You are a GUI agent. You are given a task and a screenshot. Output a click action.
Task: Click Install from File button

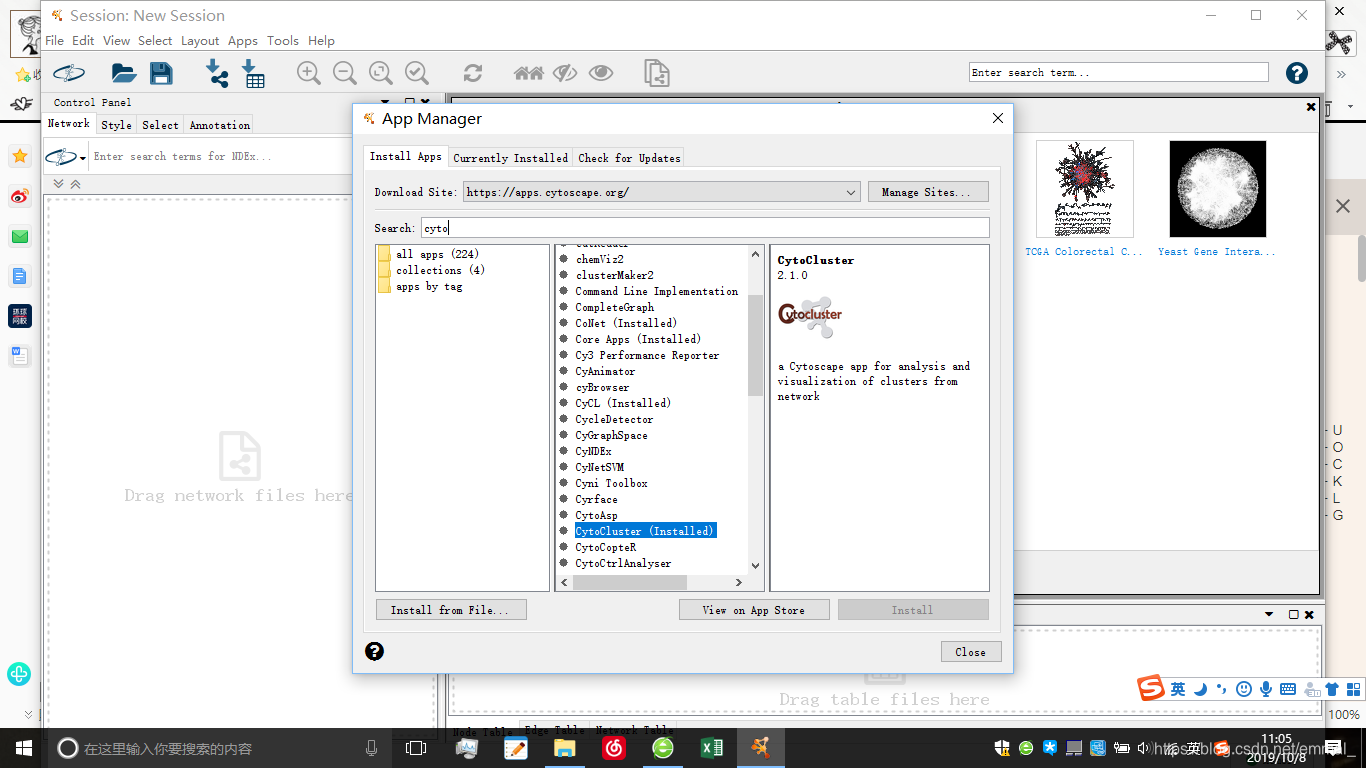click(x=451, y=610)
